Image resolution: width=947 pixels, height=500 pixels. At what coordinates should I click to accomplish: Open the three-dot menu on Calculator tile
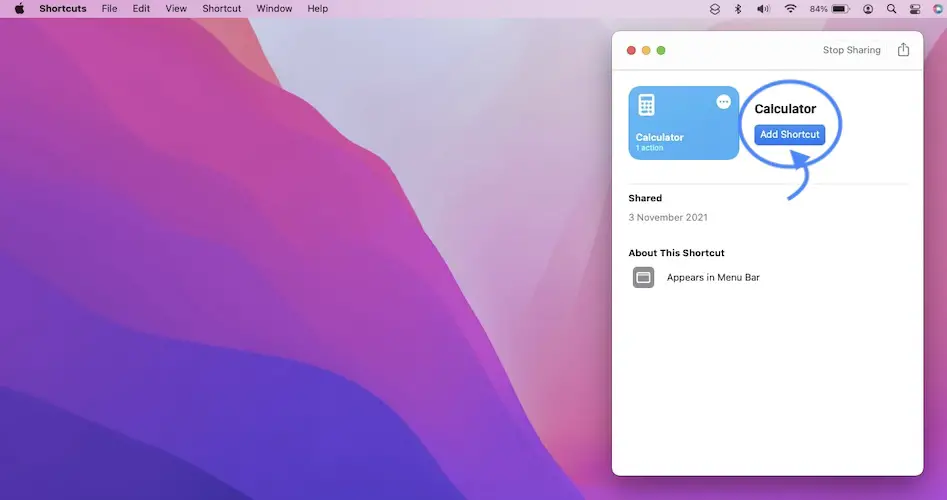[724, 102]
